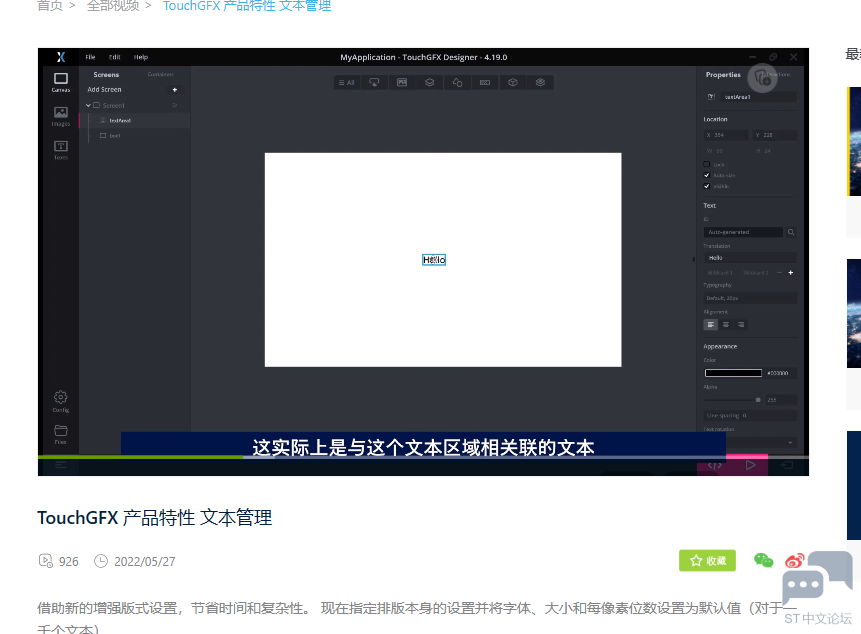
Task: Toggle the Visible checkbox
Action: click(707, 186)
